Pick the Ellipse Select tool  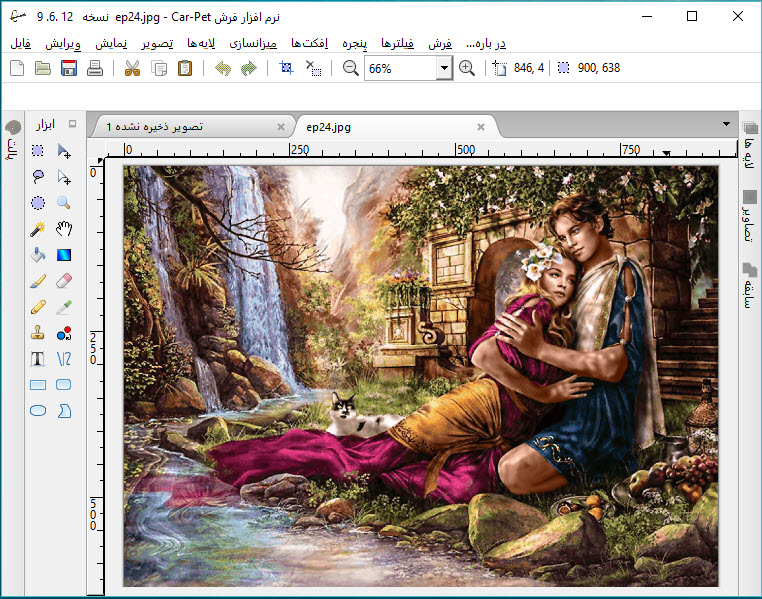[x=38, y=203]
